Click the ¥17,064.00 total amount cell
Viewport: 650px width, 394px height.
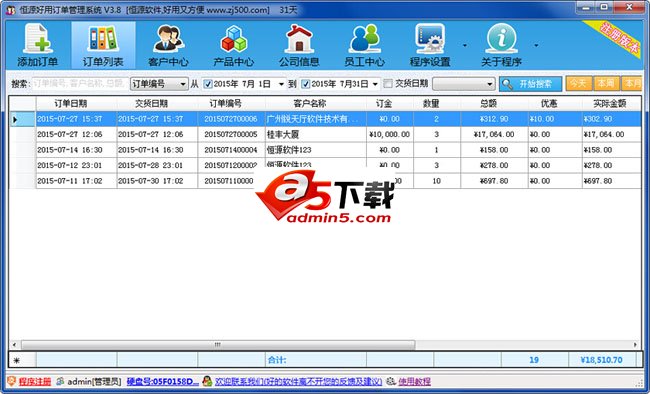[x=494, y=134]
